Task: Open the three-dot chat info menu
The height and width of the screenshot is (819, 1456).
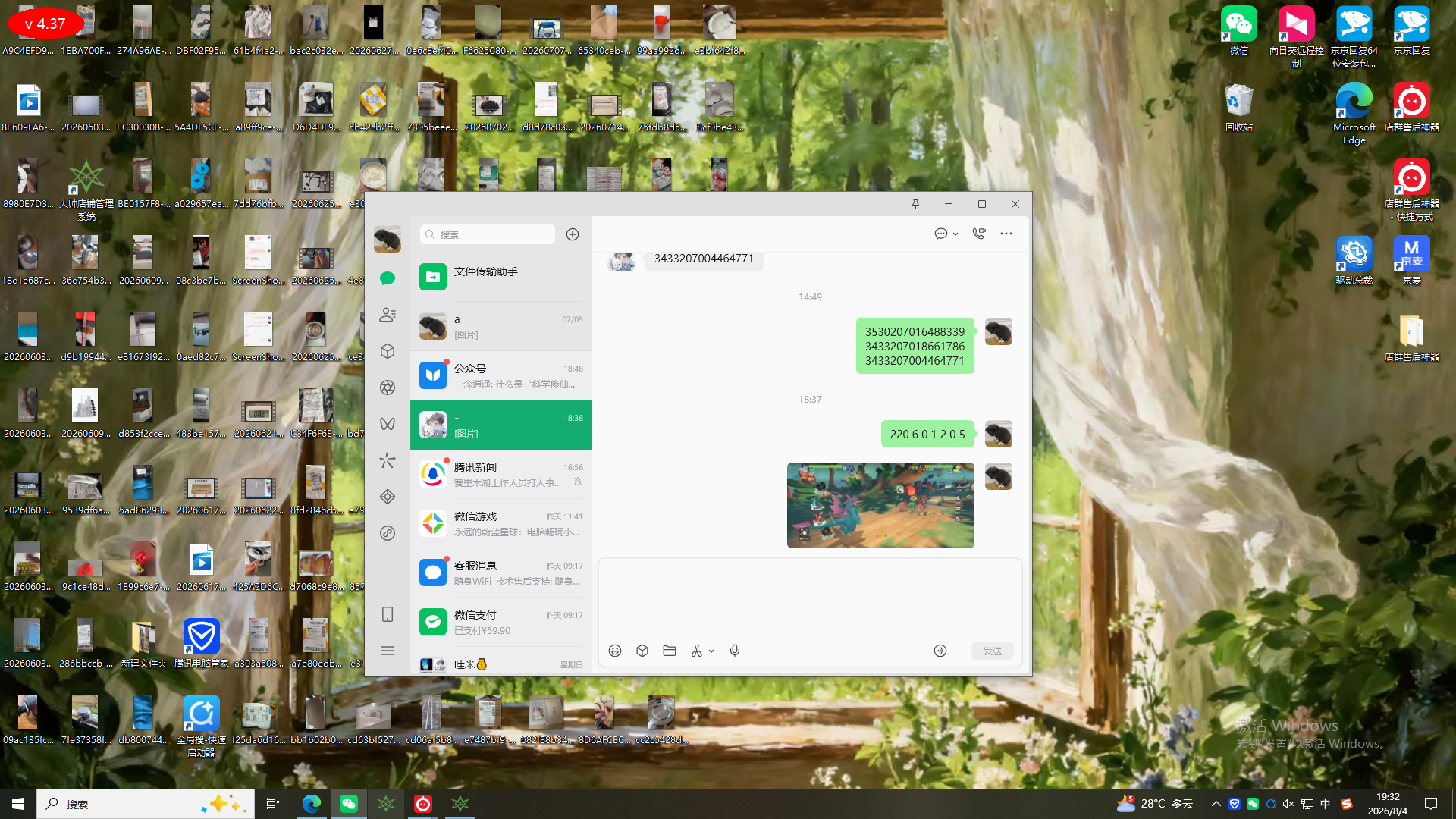Action: click(x=1006, y=234)
